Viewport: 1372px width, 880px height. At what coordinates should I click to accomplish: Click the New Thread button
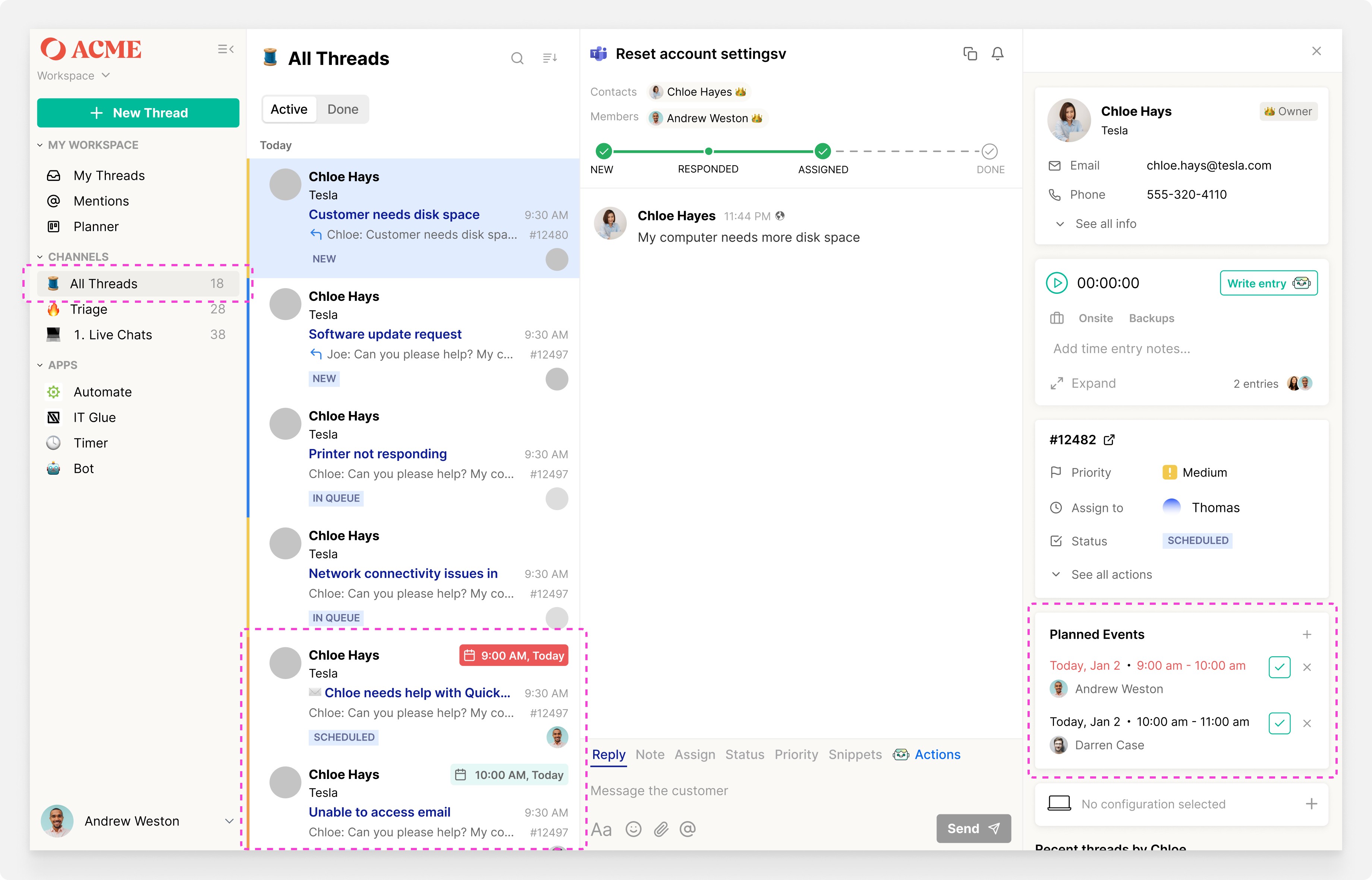pos(138,113)
